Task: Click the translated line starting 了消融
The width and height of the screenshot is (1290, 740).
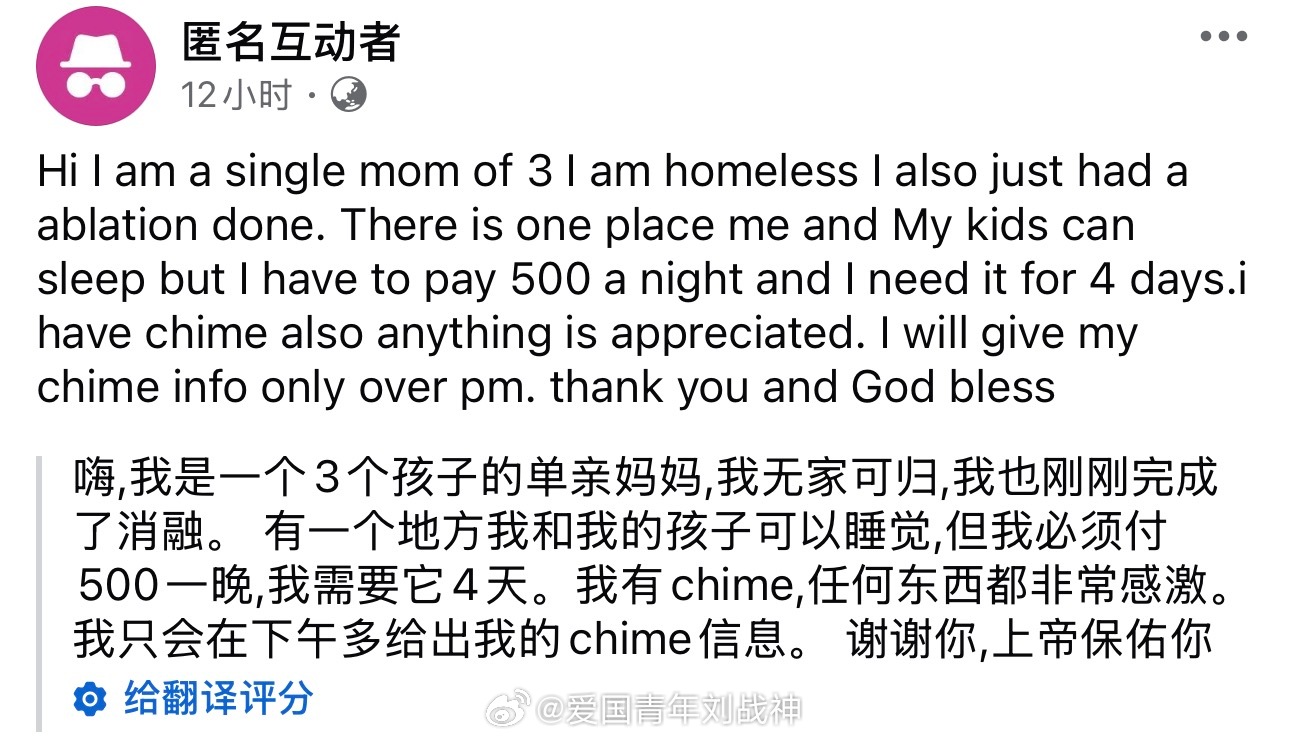Action: point(620,533)
